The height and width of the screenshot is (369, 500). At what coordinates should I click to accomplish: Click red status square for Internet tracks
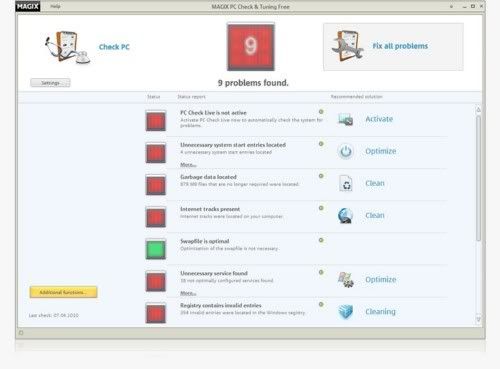point(156,217)
